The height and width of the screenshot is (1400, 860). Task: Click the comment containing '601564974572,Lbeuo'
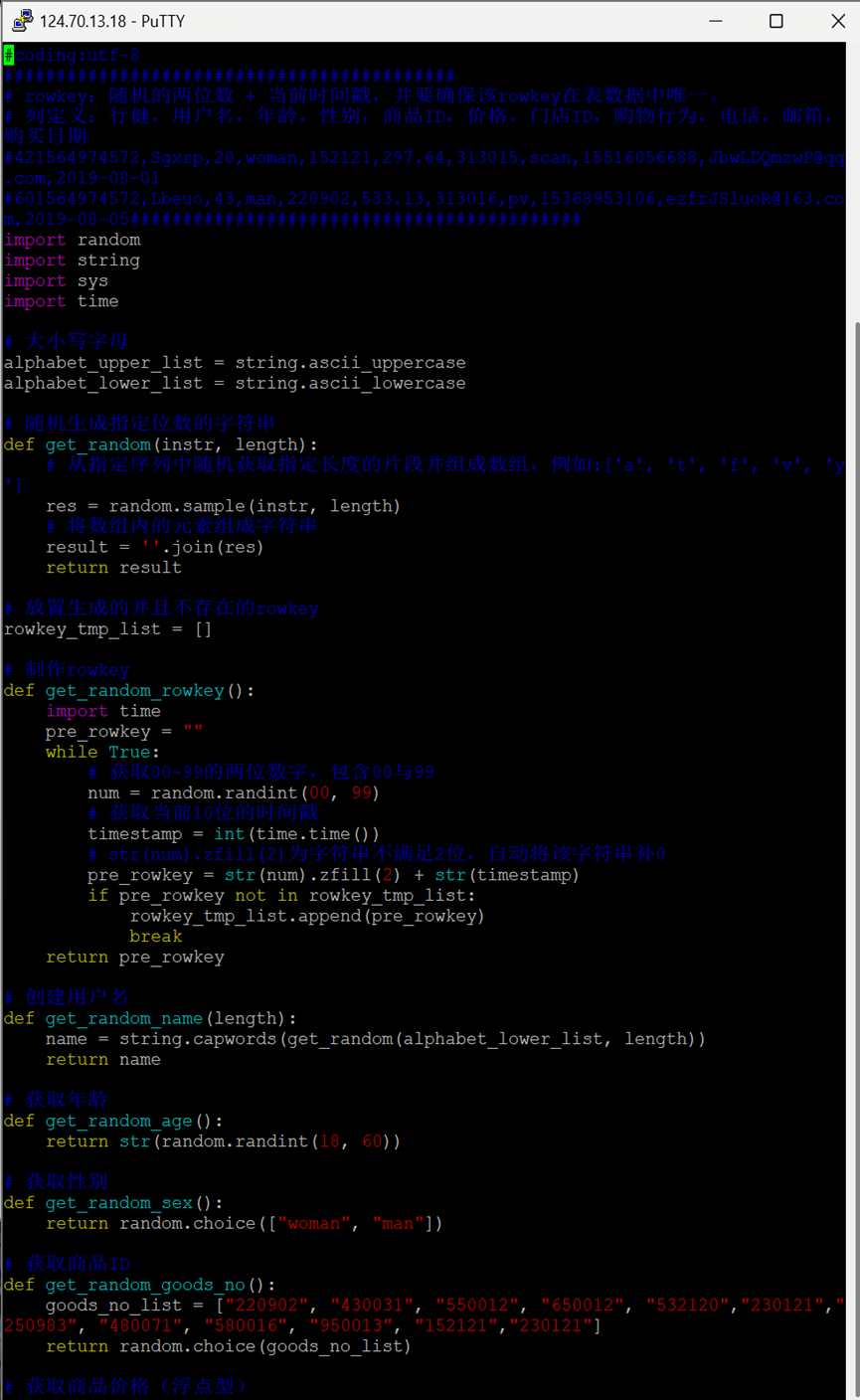click(x=425, y=209)
